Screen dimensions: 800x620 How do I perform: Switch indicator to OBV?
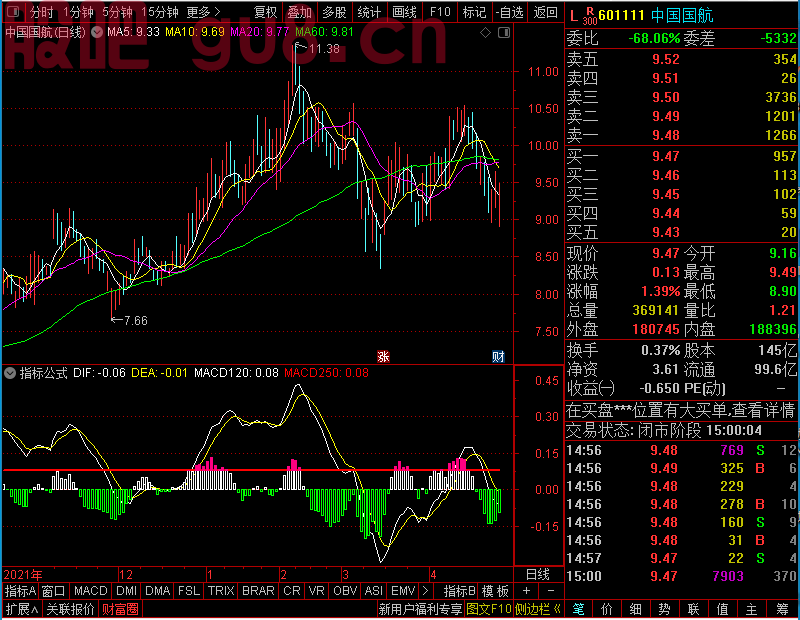[x=345, y=591]
